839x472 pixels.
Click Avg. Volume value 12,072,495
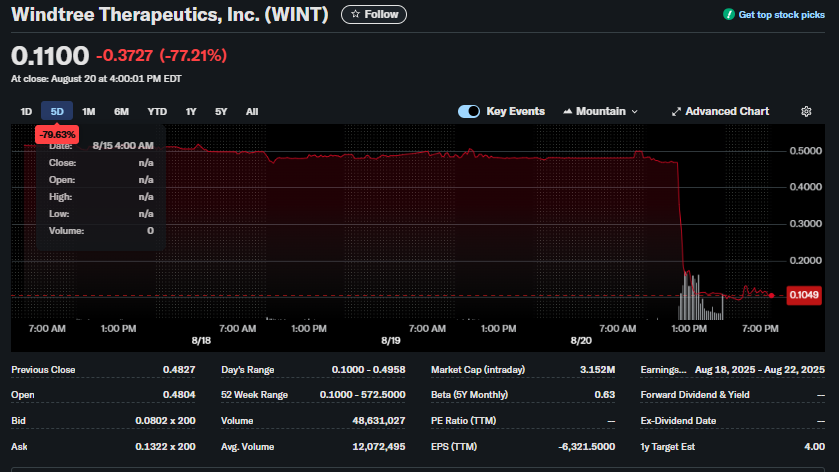[x=378, y=446]
